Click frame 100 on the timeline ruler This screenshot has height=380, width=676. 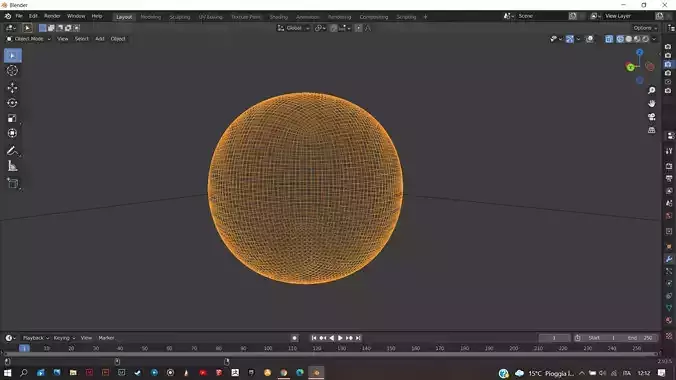coord(268,348)
